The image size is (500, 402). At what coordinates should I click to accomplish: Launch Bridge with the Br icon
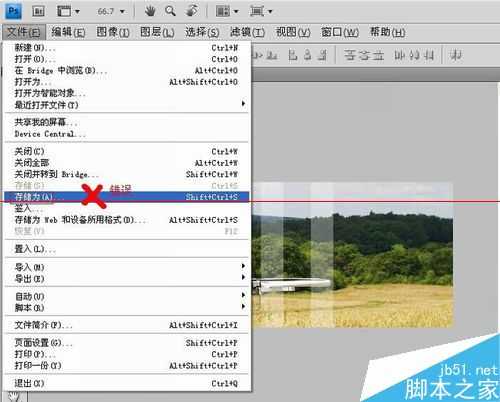coord(39,11)
